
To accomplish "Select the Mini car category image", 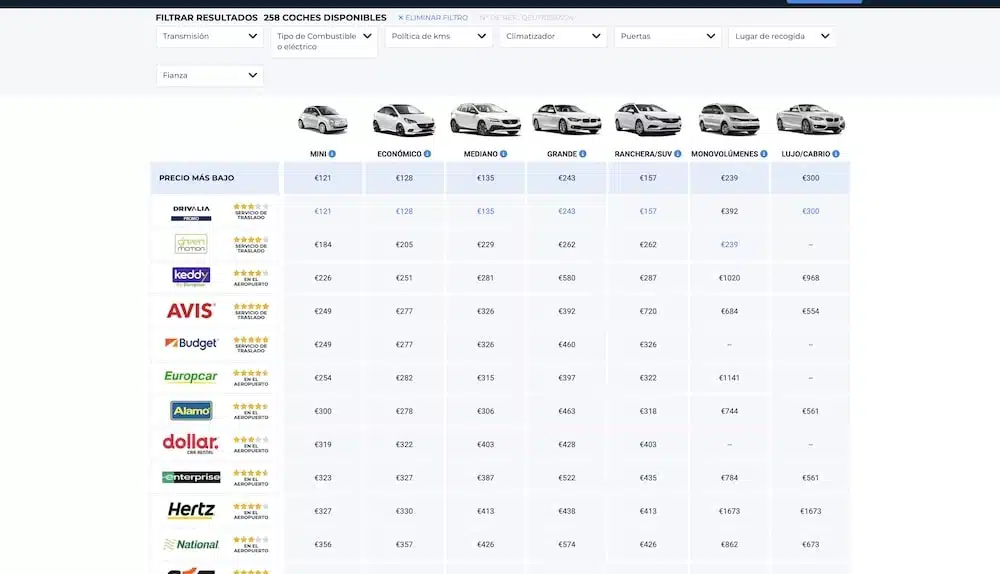I will (x=323, y=119).
